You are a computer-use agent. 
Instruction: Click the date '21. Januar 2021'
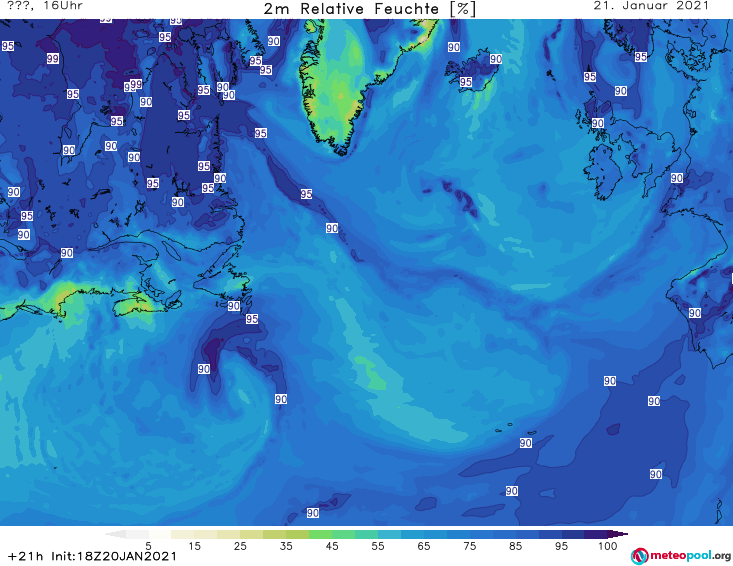tap(651, 6)
